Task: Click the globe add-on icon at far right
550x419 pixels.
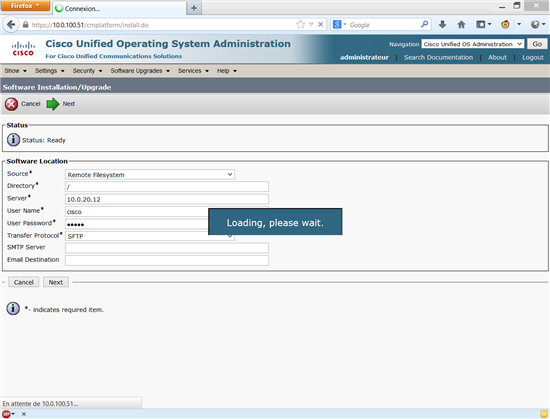Action: click(535, 24)
